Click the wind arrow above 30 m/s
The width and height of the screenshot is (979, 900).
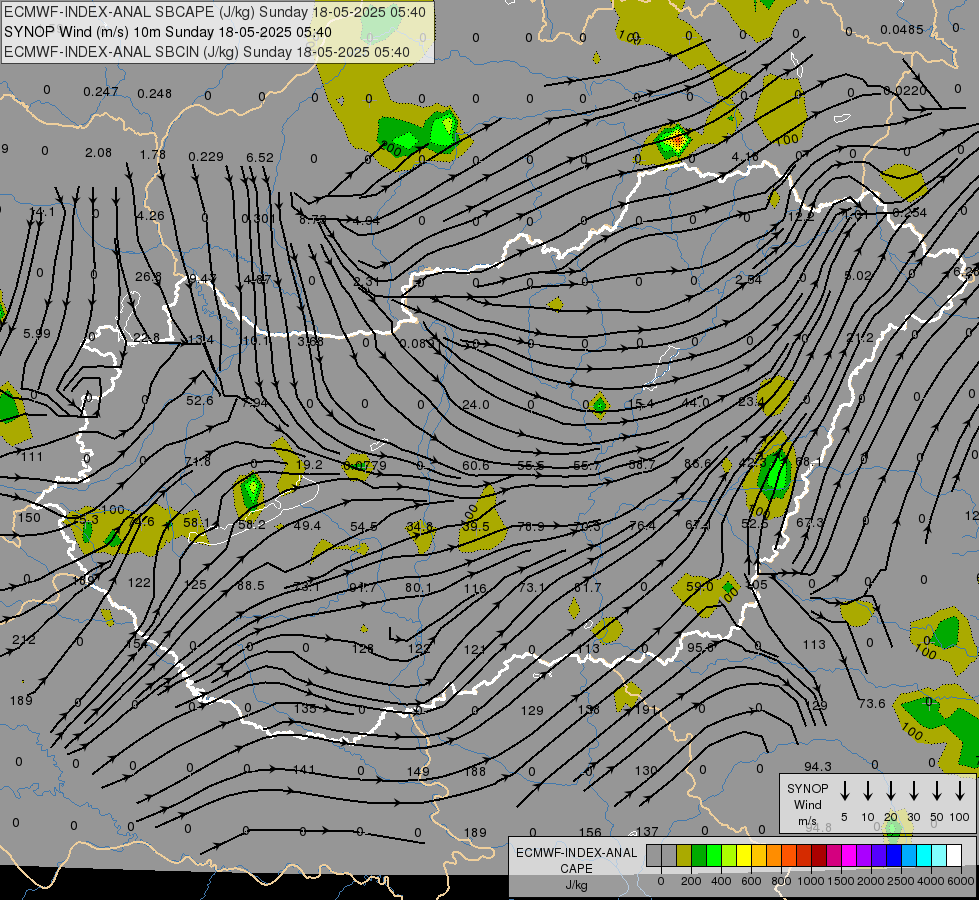point(913,790)
